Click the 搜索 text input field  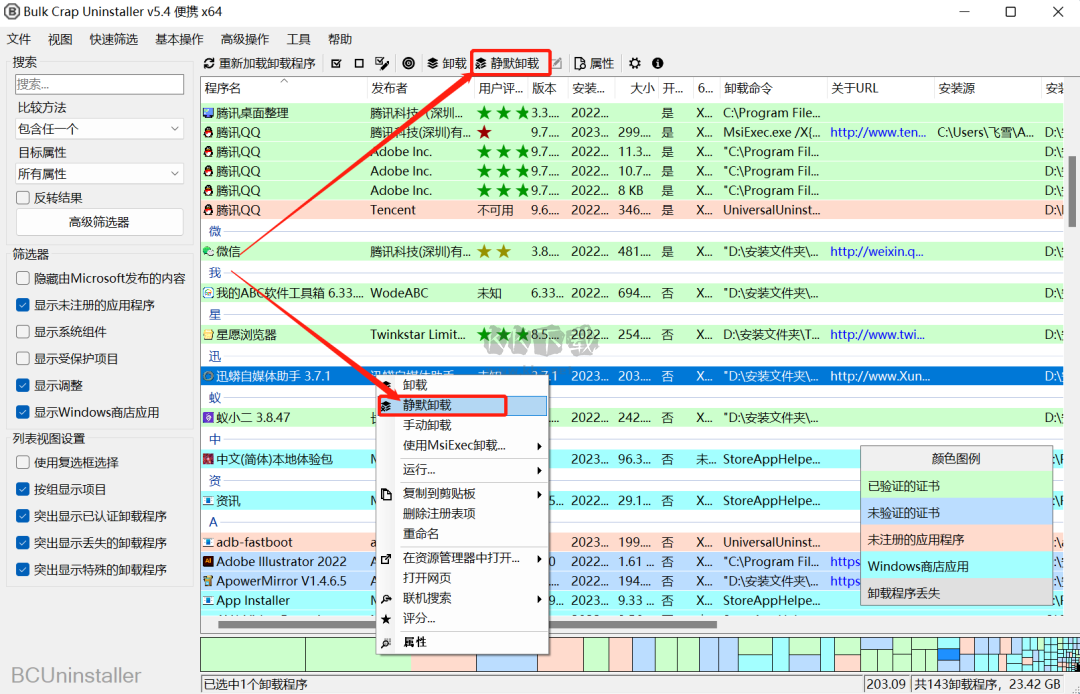[99, 85]
